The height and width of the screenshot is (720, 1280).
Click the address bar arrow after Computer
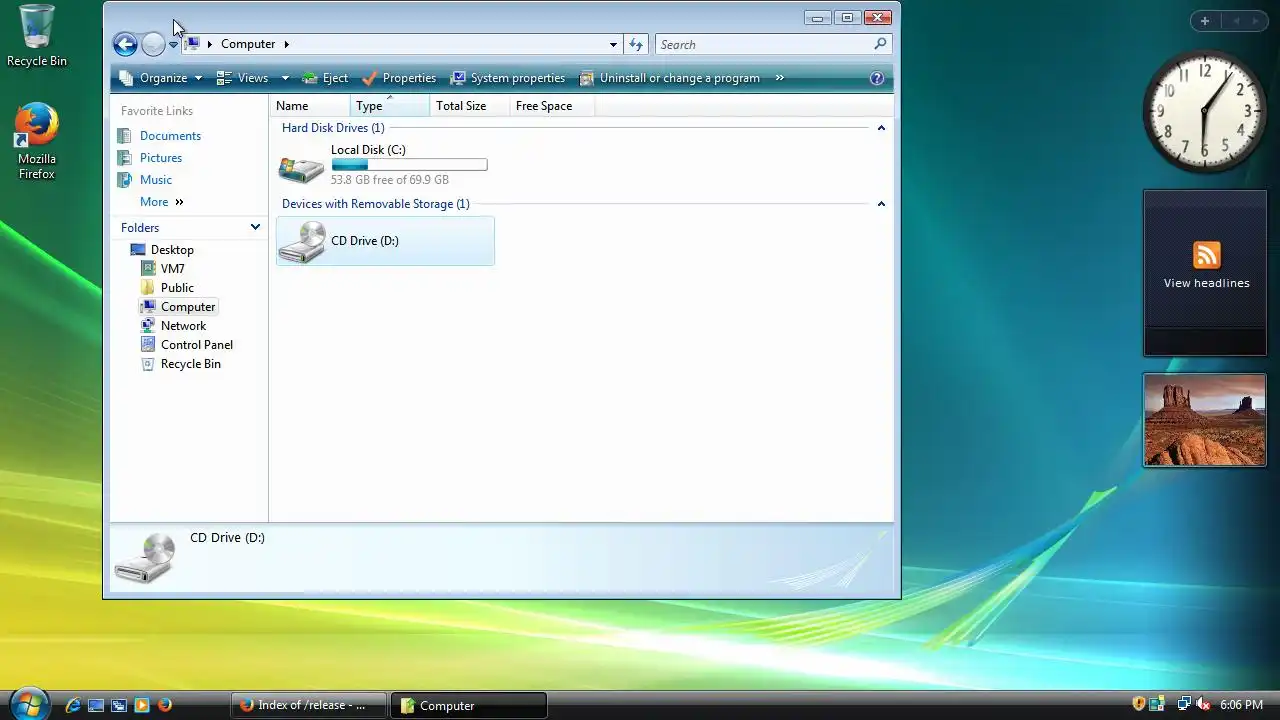(x=286, y=44)
